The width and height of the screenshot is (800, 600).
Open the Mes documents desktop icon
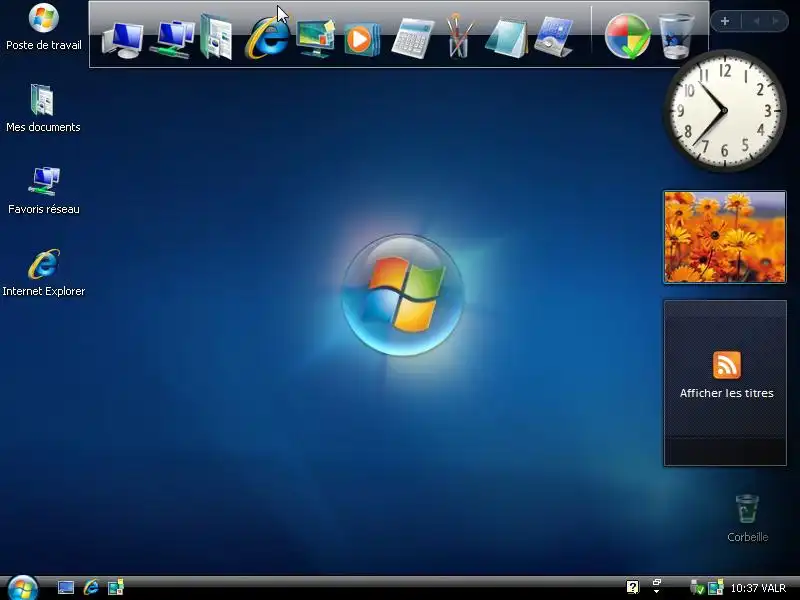pos(43,108)
